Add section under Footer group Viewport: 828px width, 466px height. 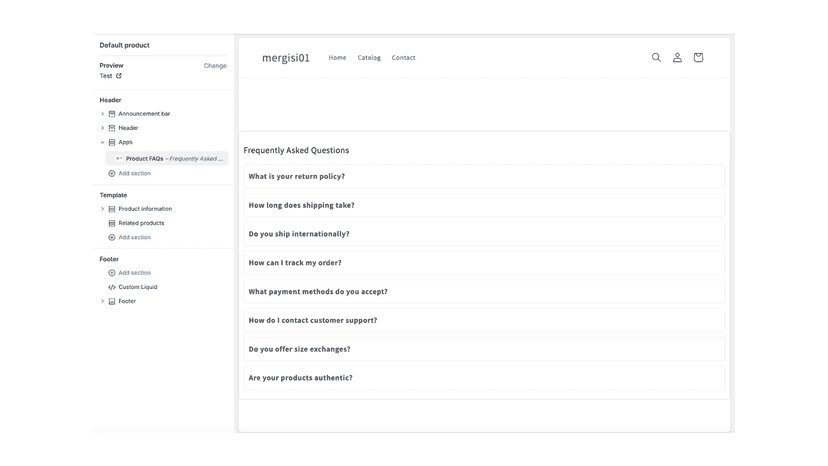point(135,273)
